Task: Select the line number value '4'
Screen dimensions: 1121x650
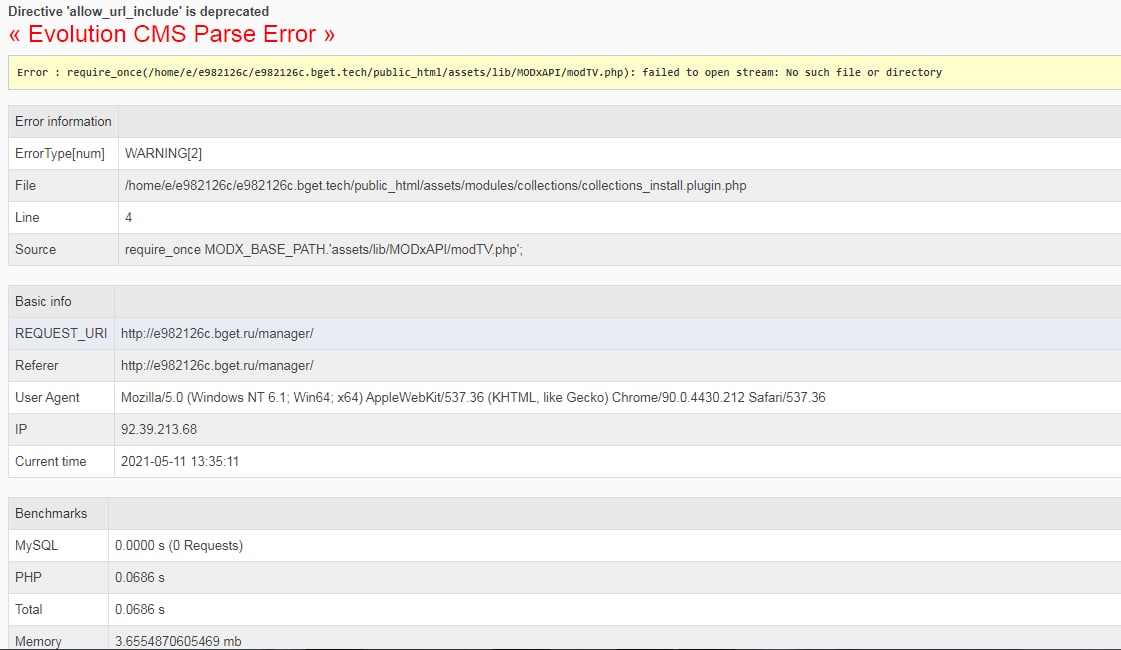Action: pos(129,217)
